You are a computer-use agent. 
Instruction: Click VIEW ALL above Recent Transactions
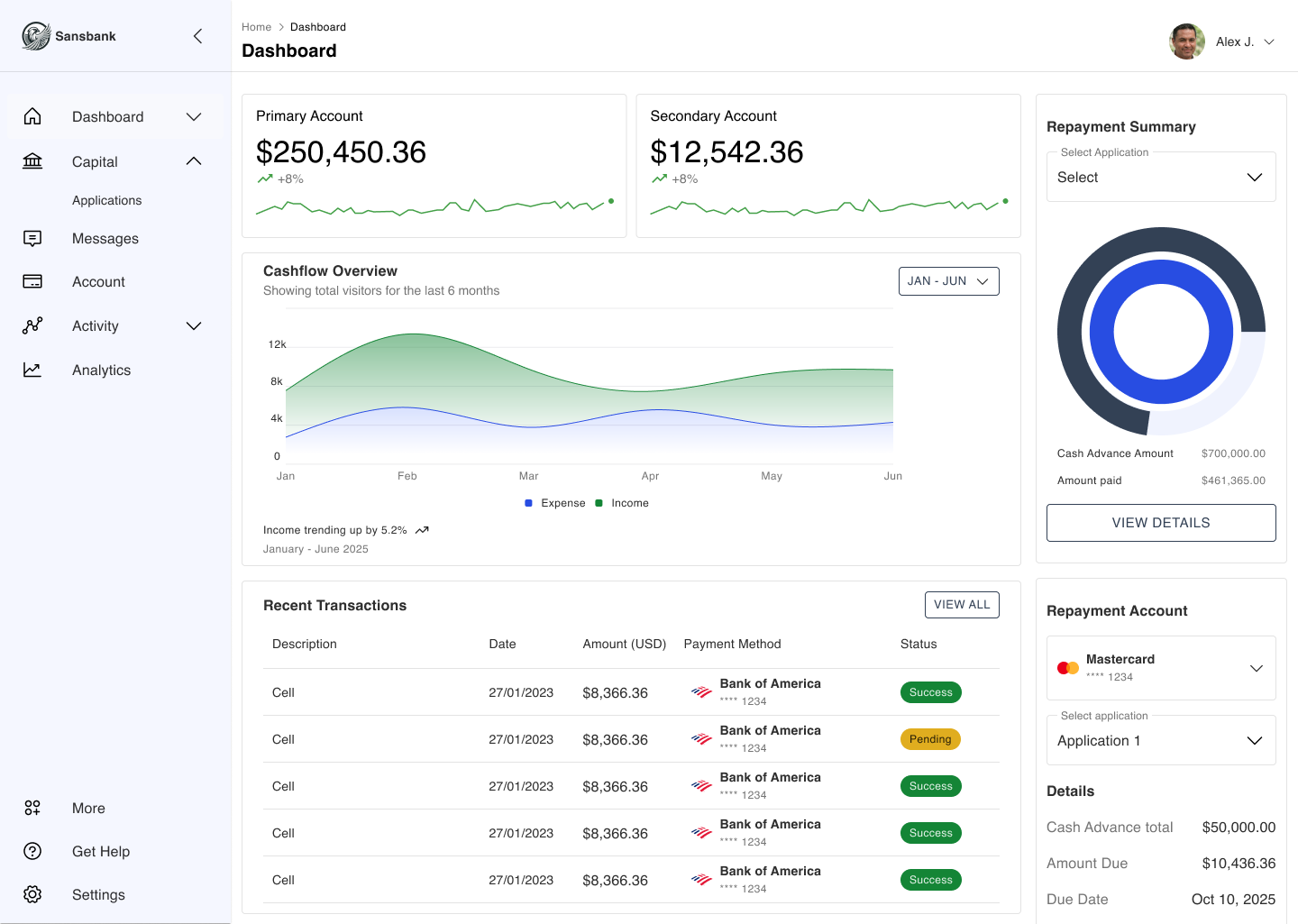962,604
